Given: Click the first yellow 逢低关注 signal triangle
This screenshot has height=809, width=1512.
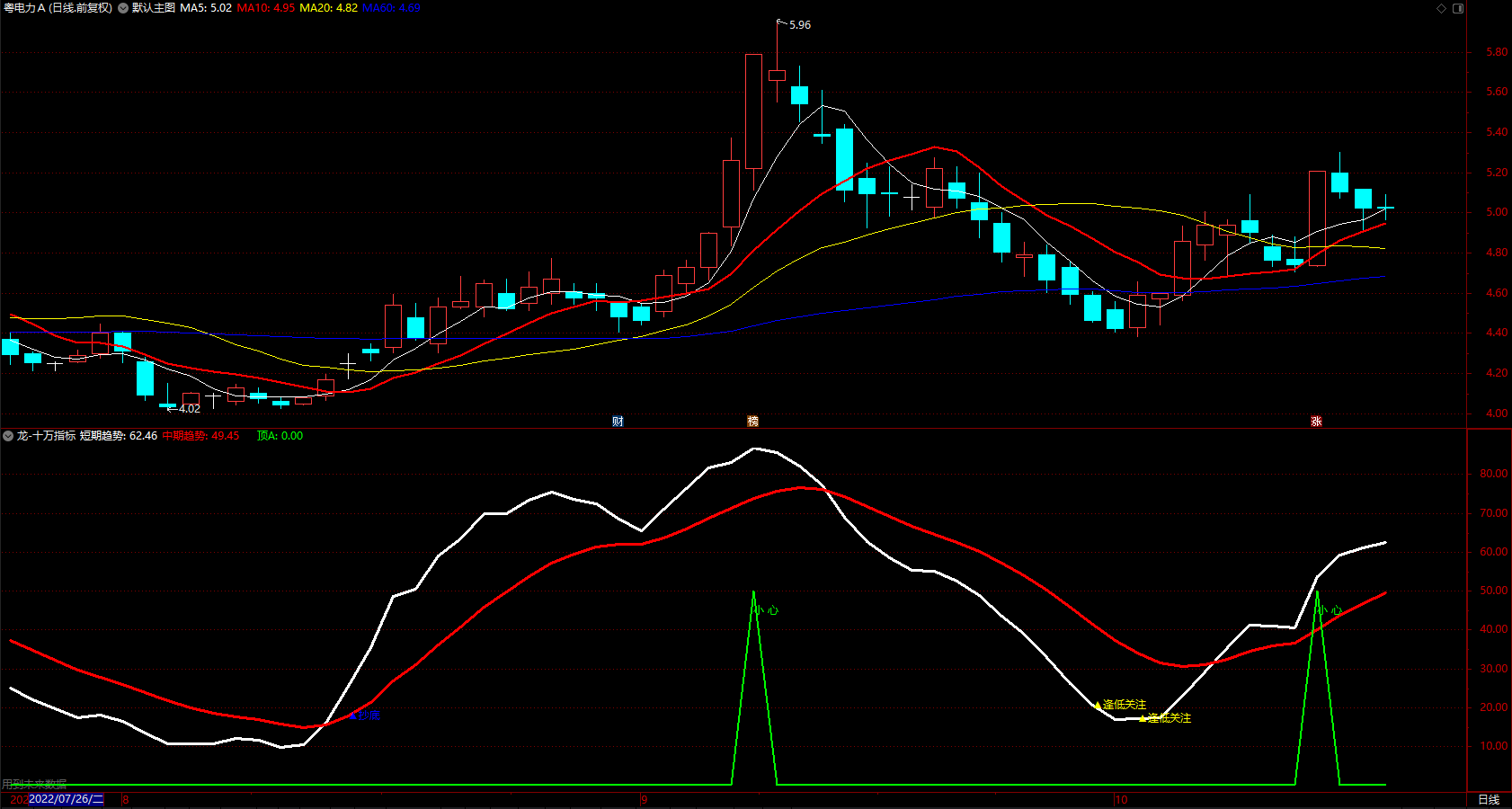Looking at the screenshot, I should tap(1098, 705).
